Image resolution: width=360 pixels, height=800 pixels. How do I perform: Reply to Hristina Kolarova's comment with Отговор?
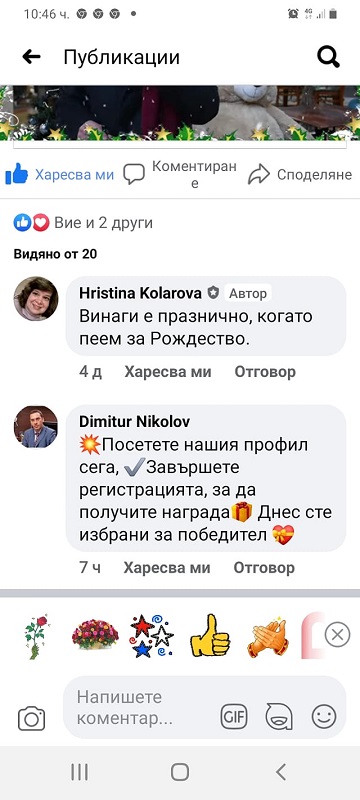(265, 372)
